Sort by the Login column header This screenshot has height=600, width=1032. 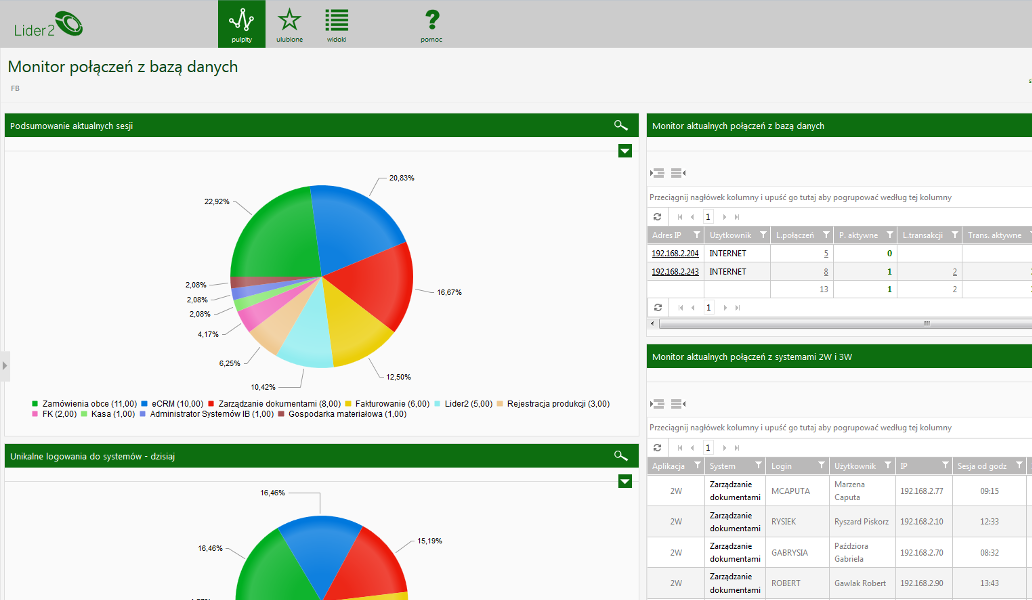point(782,466)
